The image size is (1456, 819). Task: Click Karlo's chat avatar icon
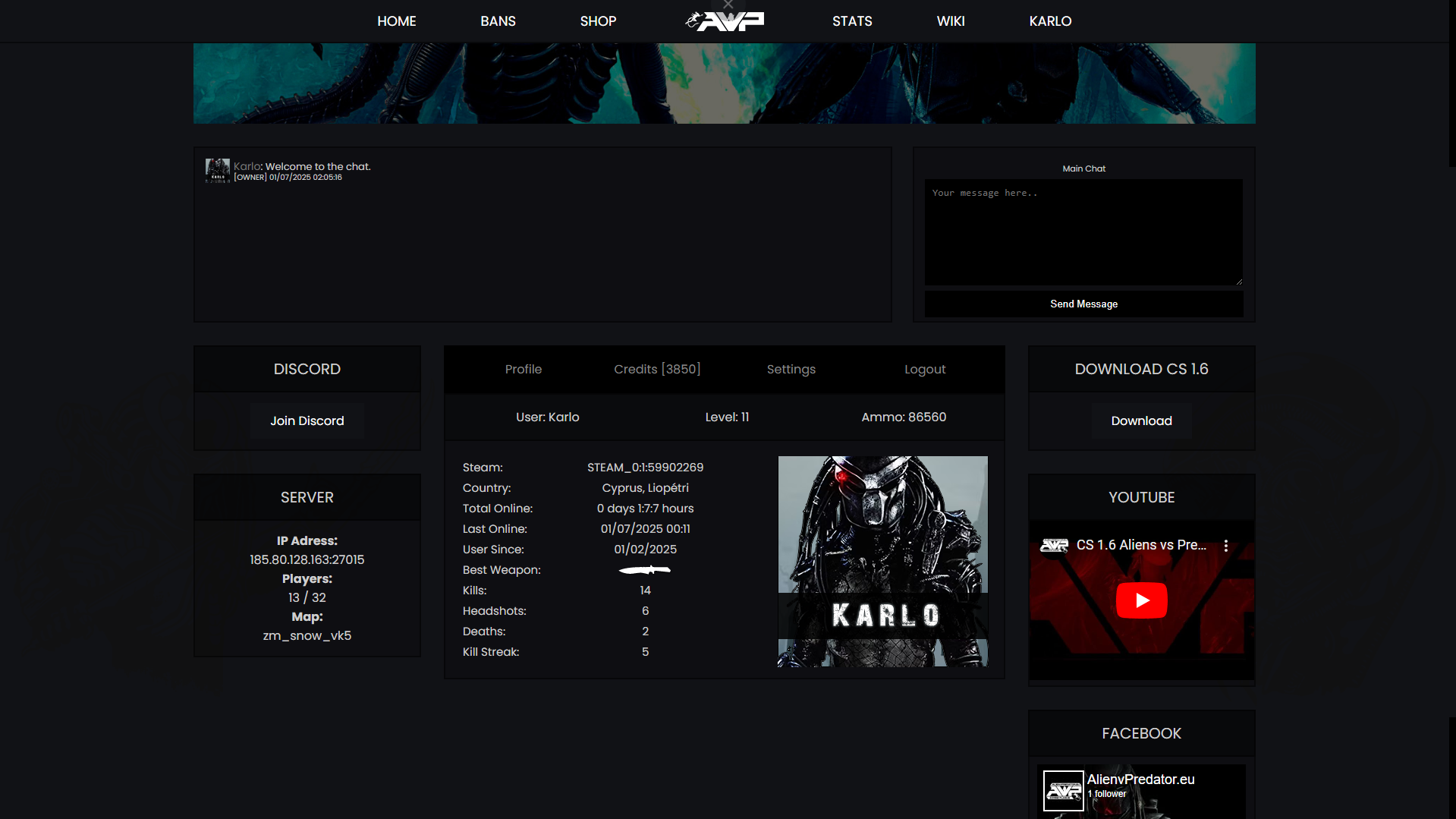tap(217, 170)
